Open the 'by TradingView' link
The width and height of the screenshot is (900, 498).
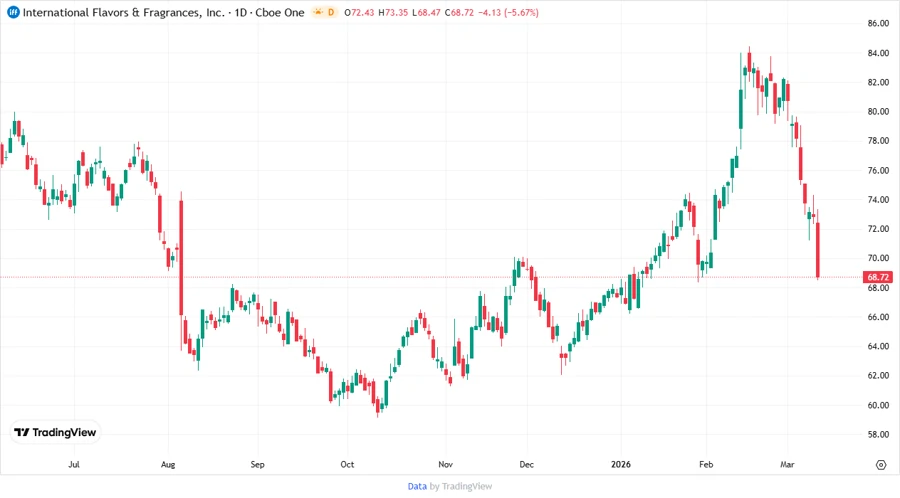tap(461, 487)
